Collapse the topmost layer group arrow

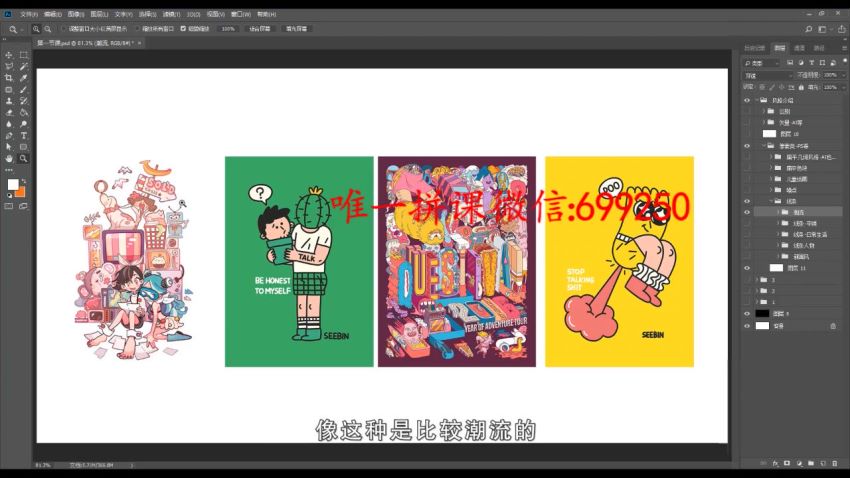coord(757,100)
